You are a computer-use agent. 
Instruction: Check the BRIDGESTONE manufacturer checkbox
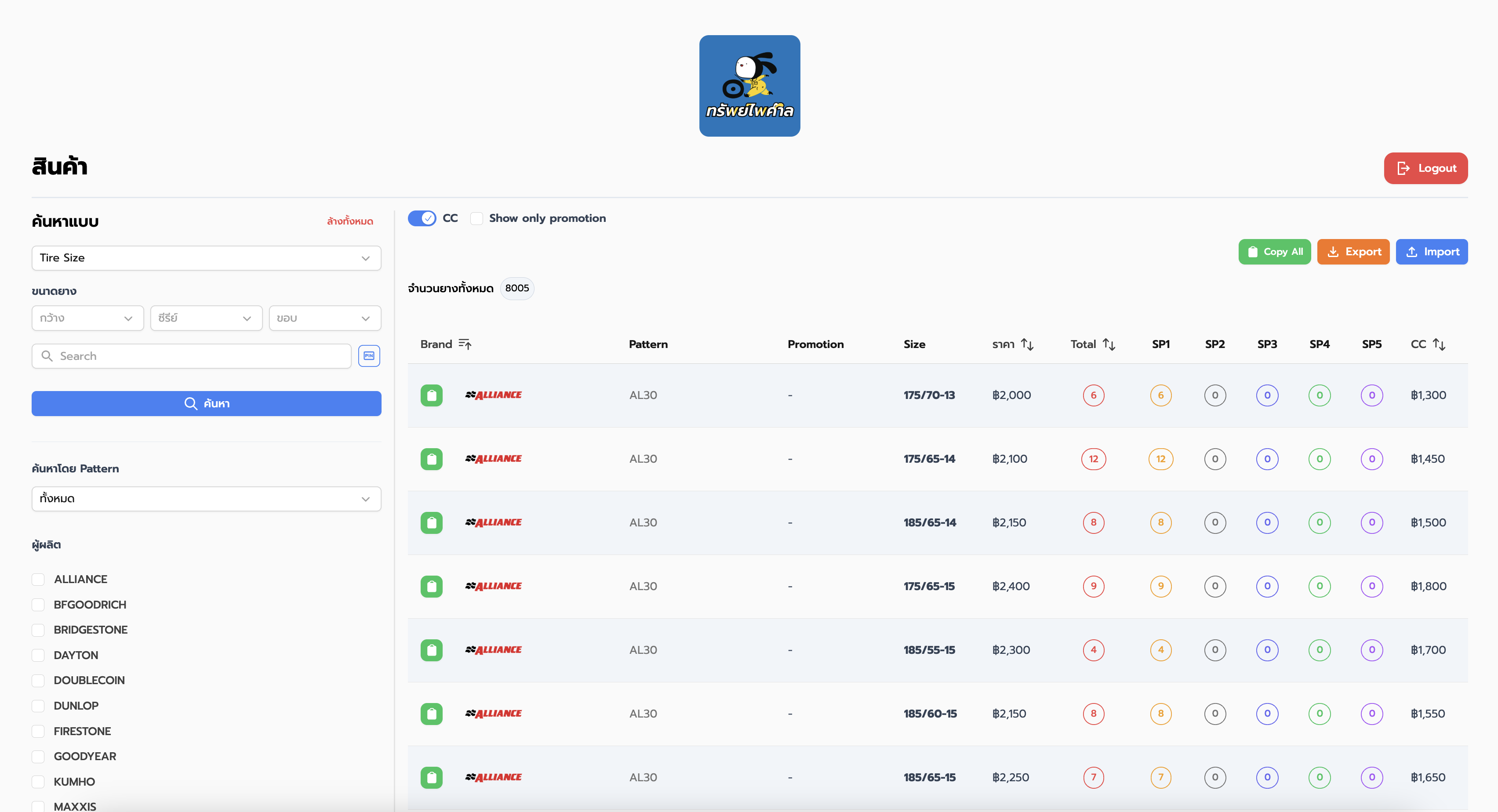pyautogui.click(x=38, y=630)
